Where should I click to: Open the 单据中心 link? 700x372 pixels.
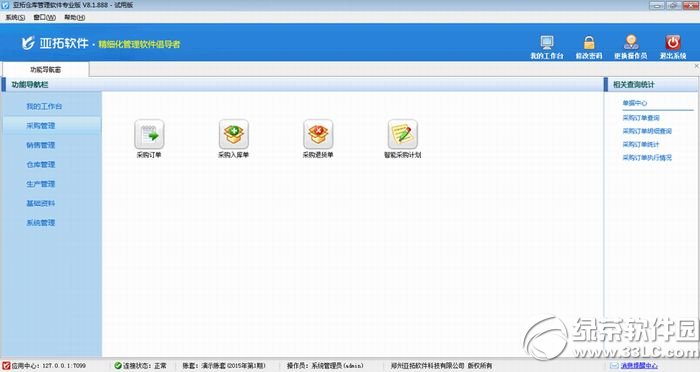635,103
